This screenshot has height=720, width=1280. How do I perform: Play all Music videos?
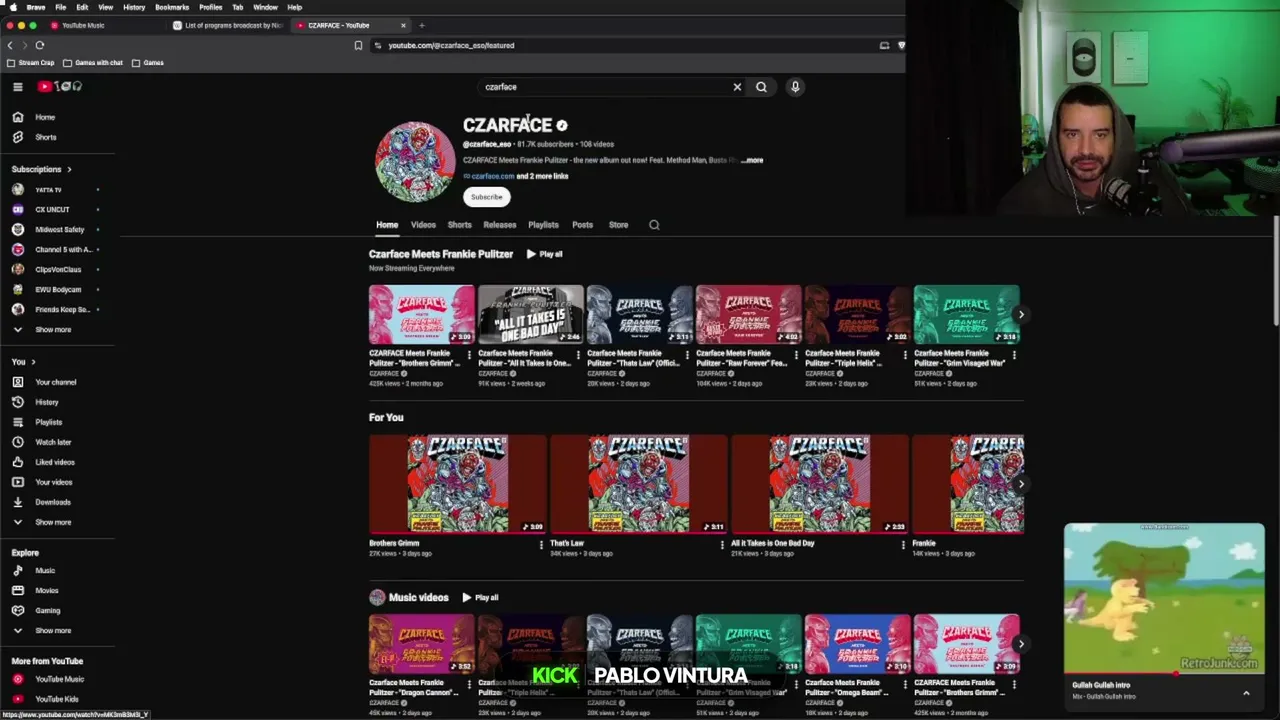pos(480,597)
